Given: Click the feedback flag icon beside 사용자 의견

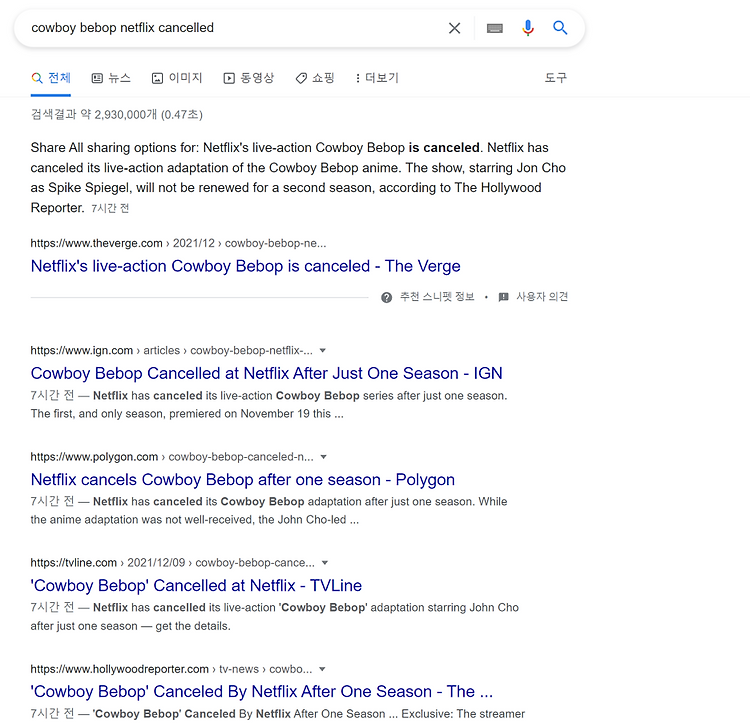Looking at the screenshot, I should [503, 297].
